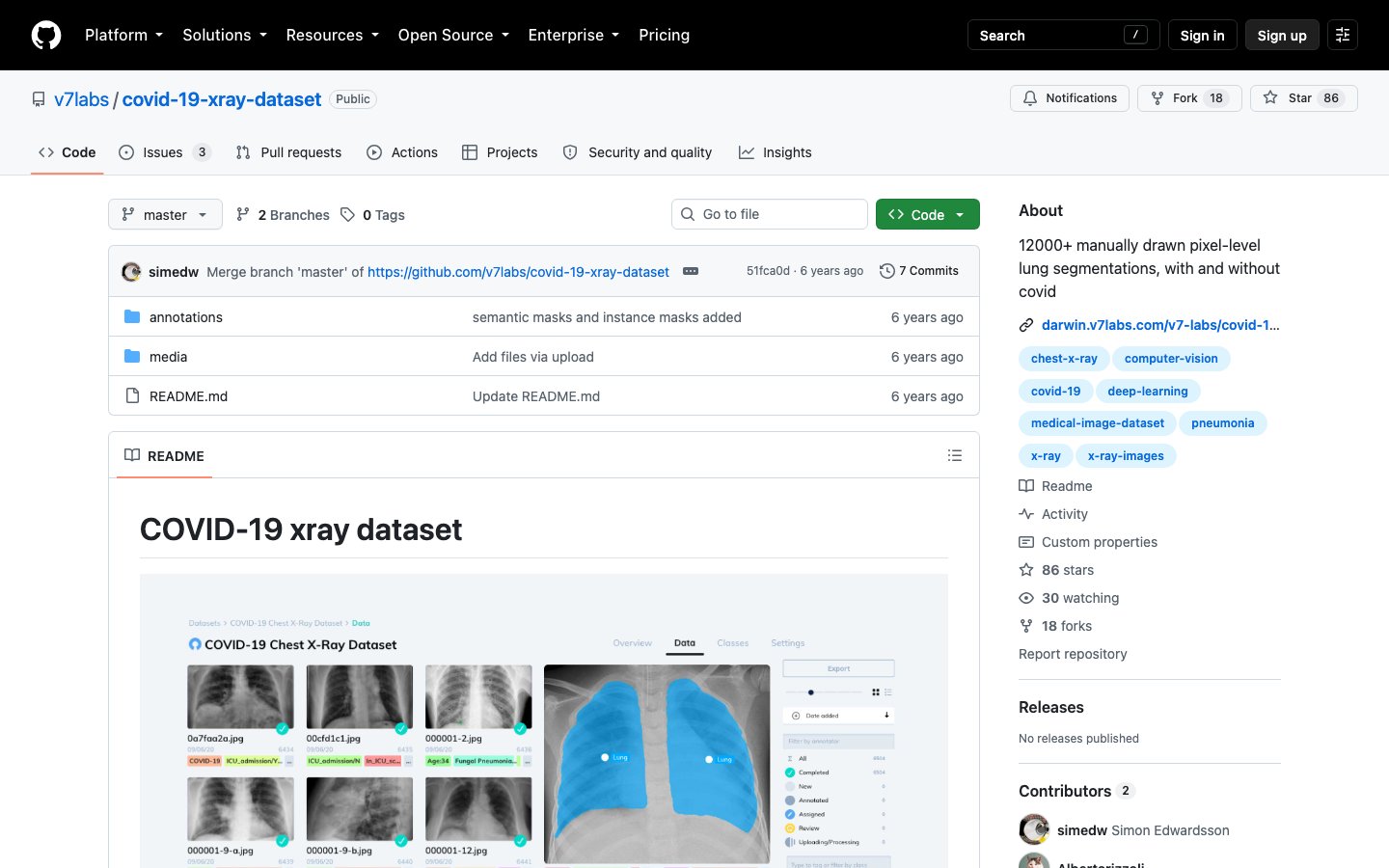Click the README outline icon
Viewport: 1389px width, 868px height.
955,455
